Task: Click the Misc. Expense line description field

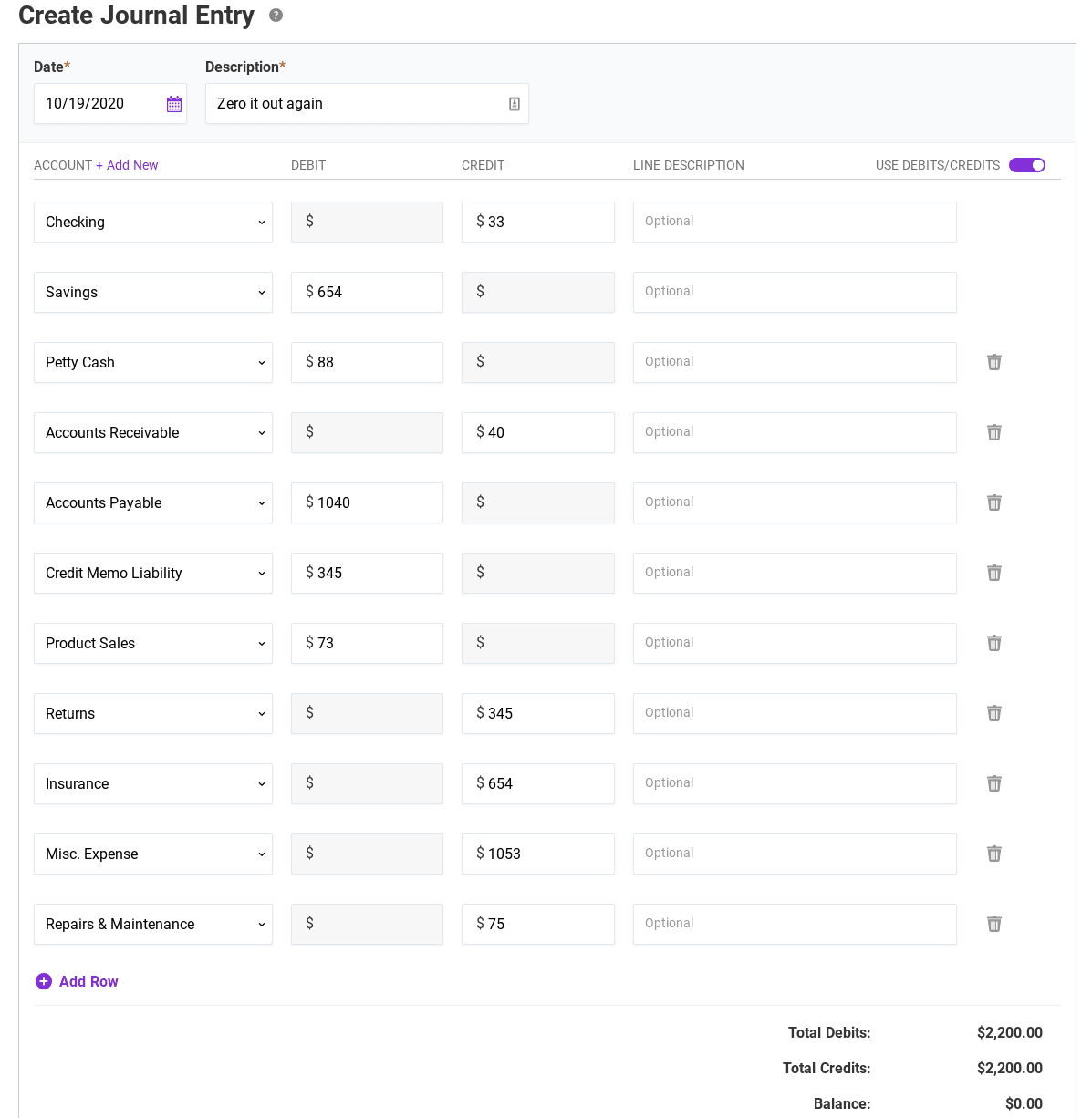Action: pyautogui.click(x=795, y=854)
